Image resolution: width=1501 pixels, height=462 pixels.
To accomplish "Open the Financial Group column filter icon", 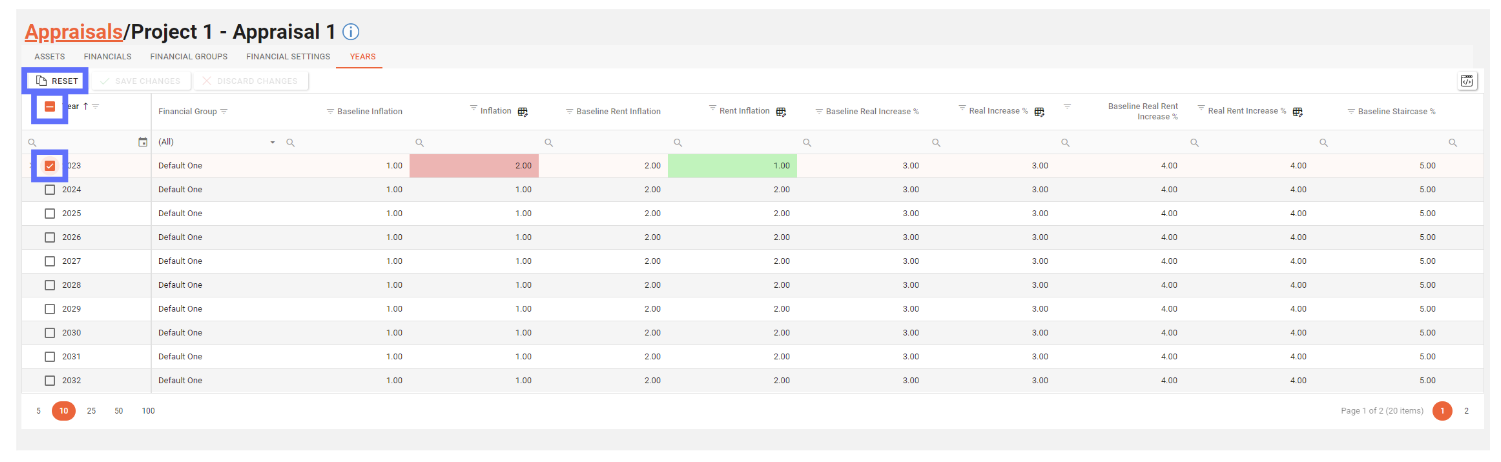I will pyautogui.click(x=224, y=111).
